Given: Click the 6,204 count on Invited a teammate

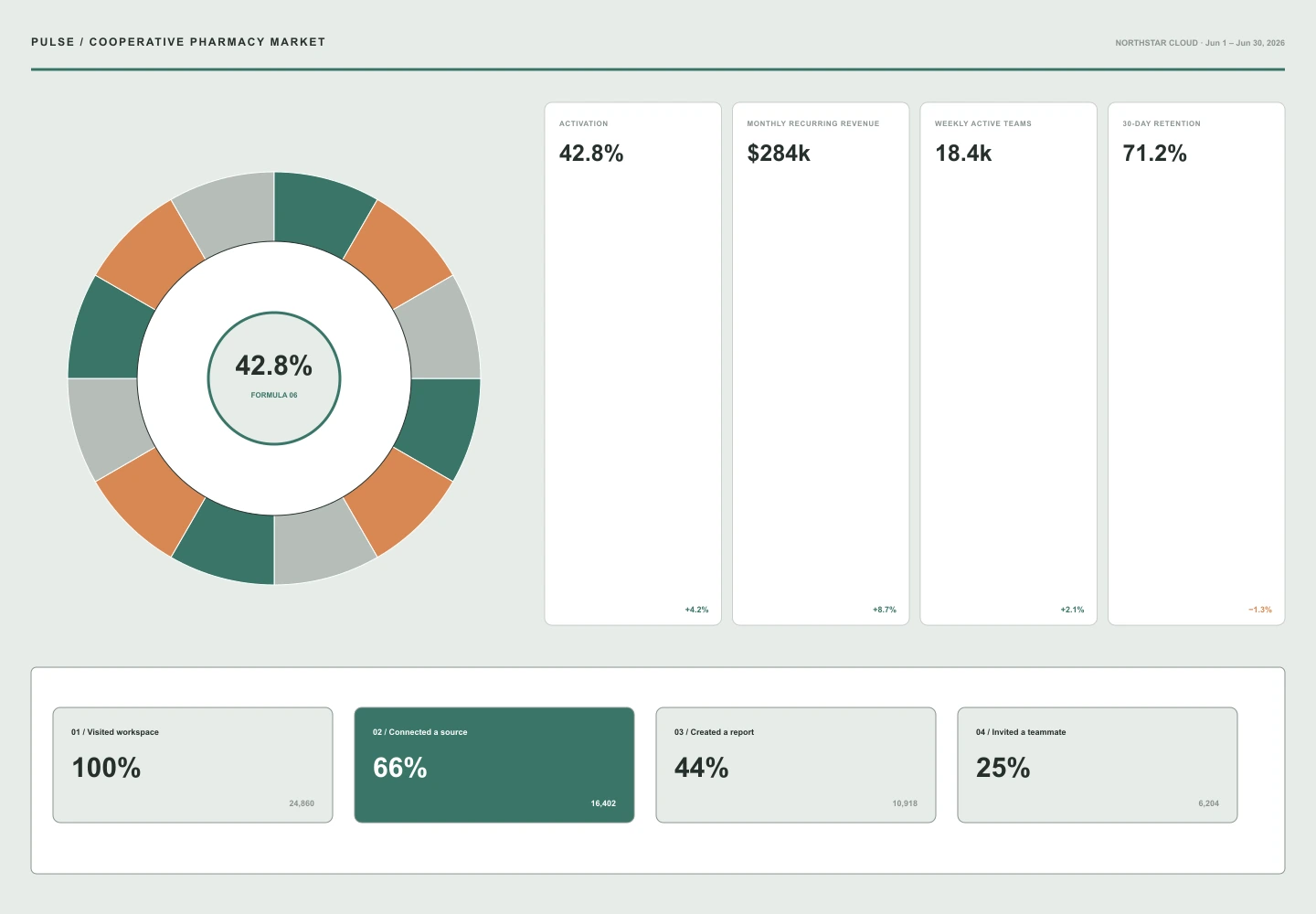Looking at the screenshot, I should pos(1208,803).
